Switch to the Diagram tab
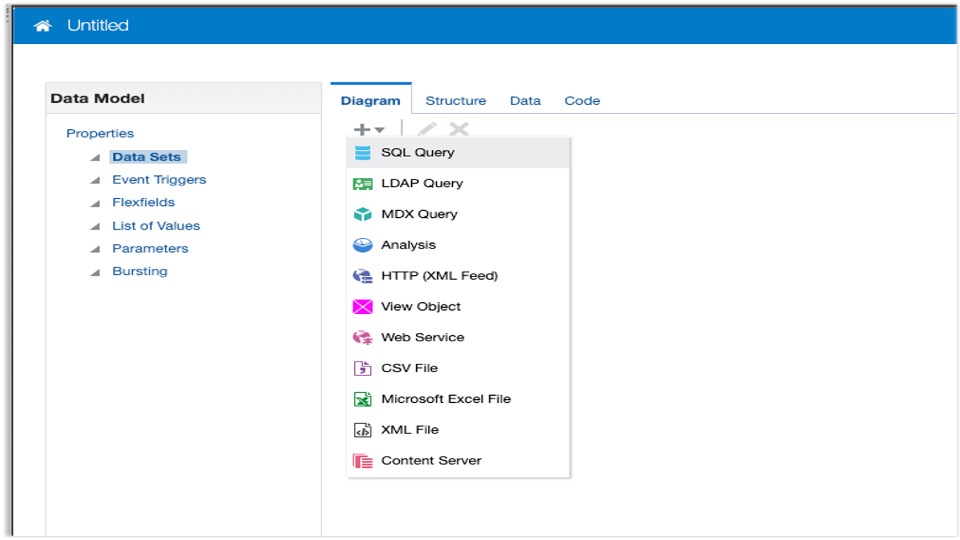This screenshot has width=960, height=540. coord(370,100)
